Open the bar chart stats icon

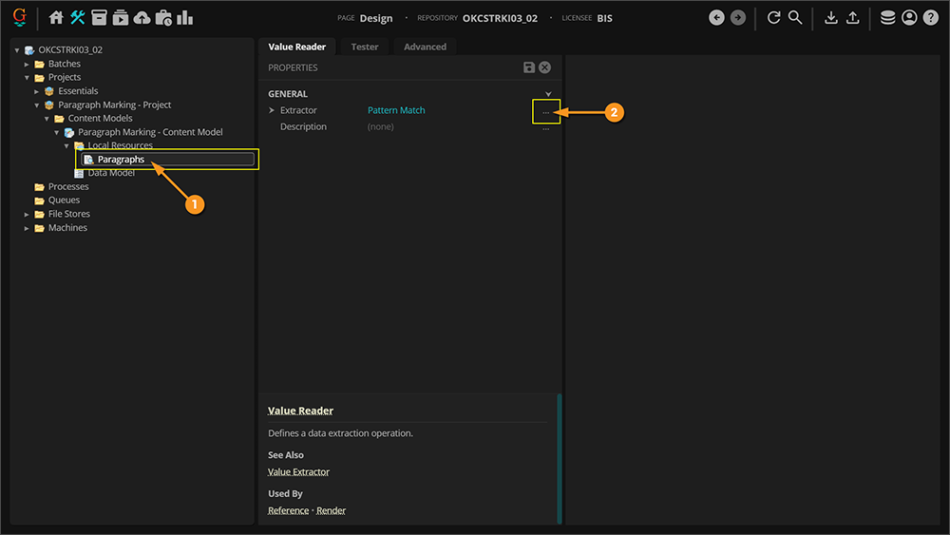185,18
